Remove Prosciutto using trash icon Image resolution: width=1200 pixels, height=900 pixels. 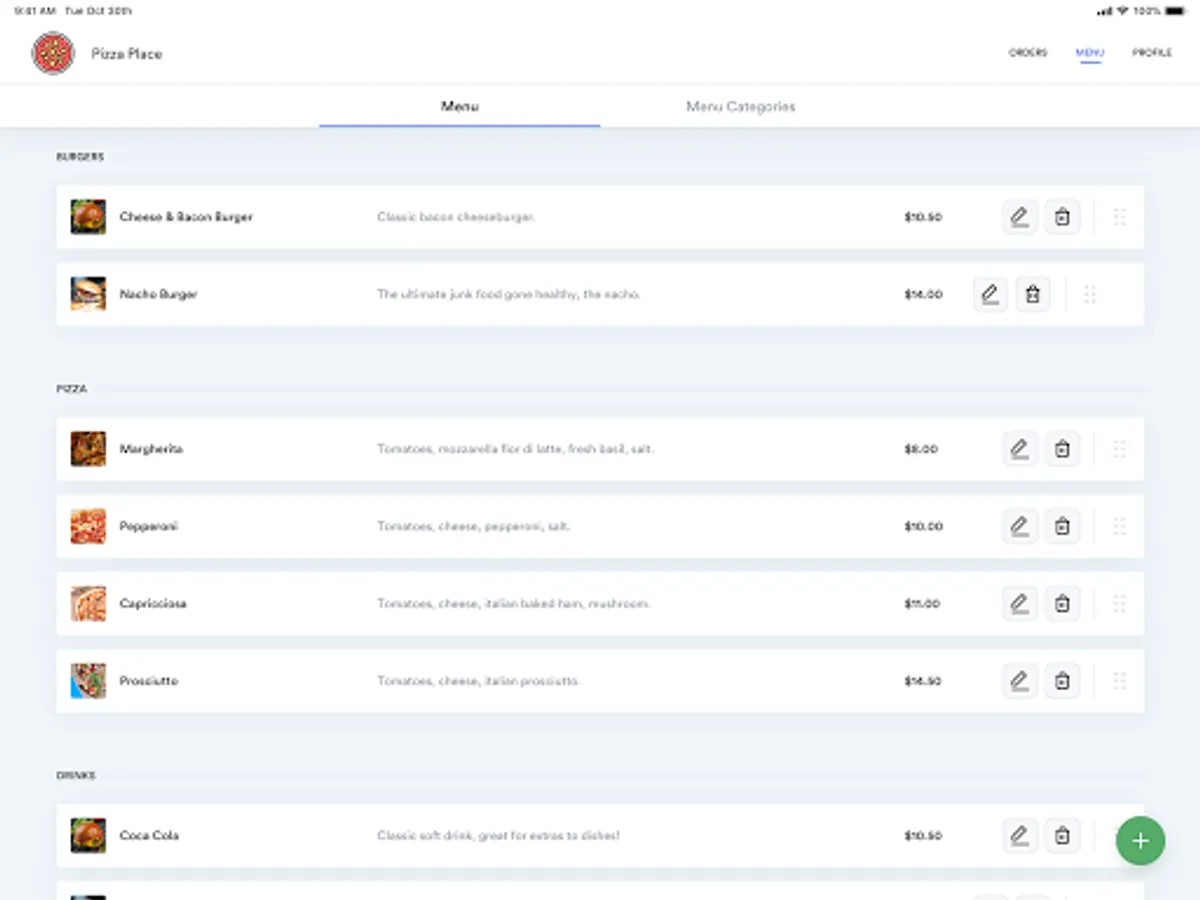coord(1062,681)
